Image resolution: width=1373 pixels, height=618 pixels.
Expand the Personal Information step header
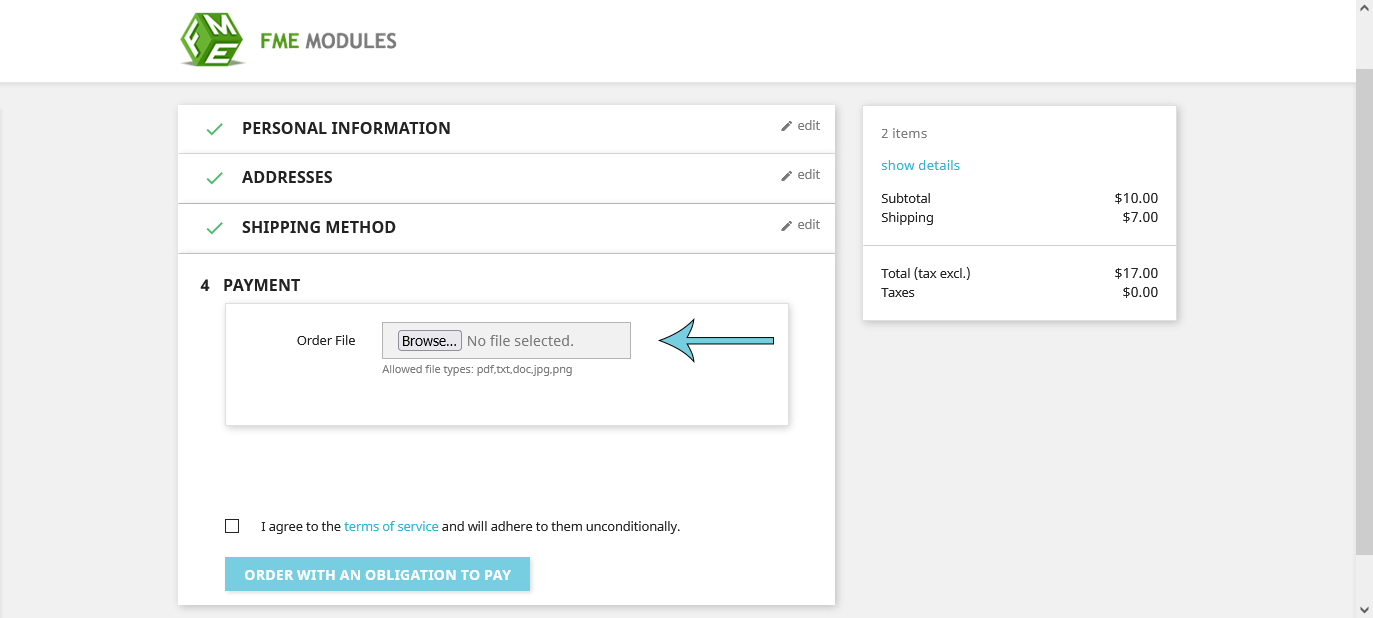coord(346,128)
